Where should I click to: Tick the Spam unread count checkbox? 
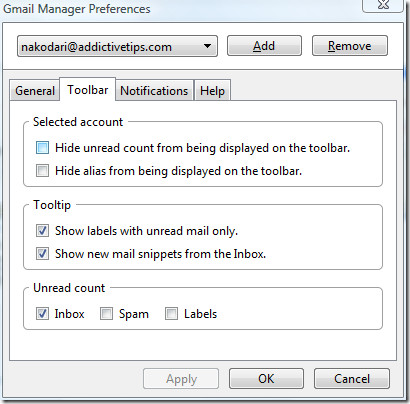point(106,314)
